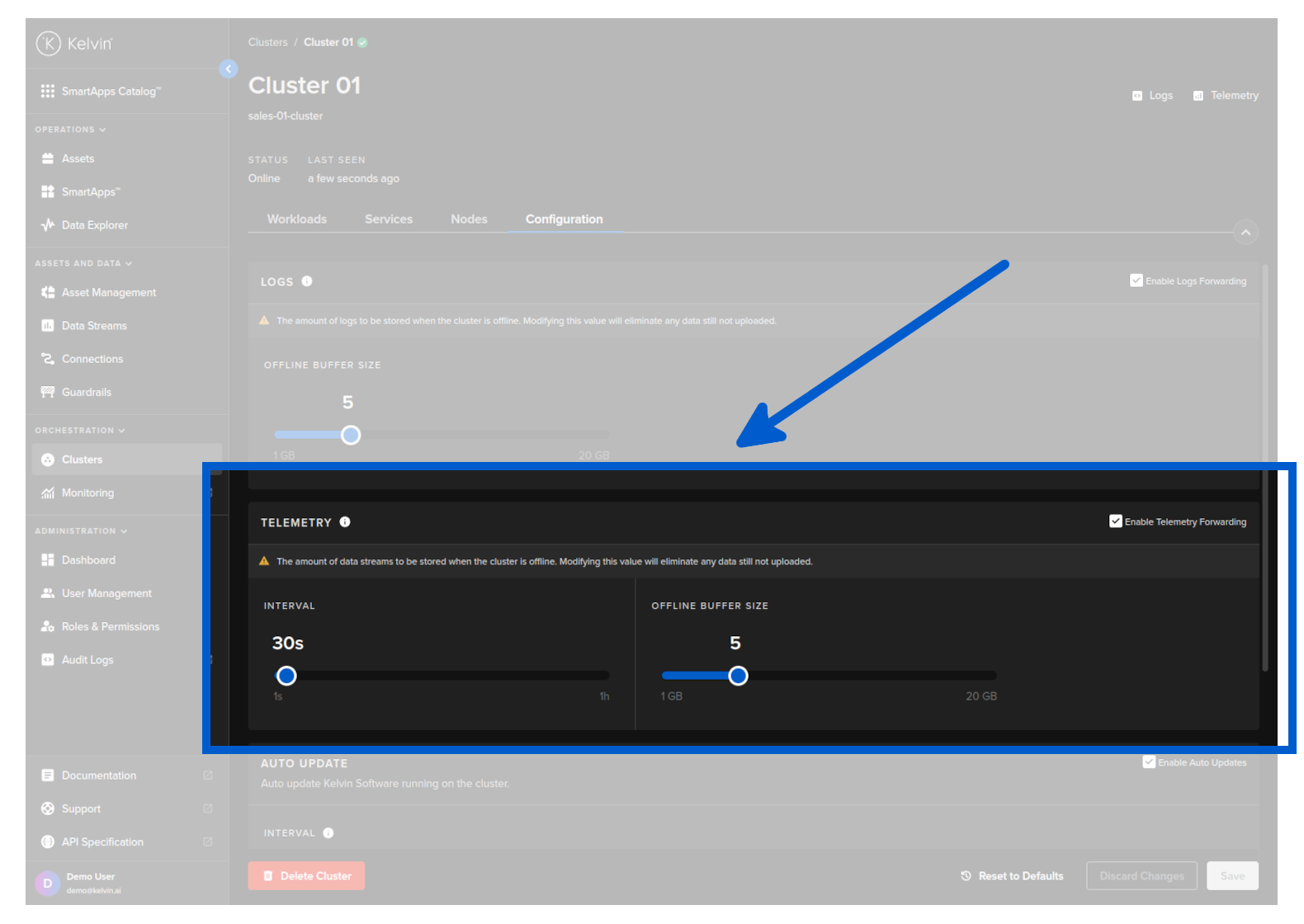
Task: Open Telemetry from the header icon
Action: coord(1198,96)
